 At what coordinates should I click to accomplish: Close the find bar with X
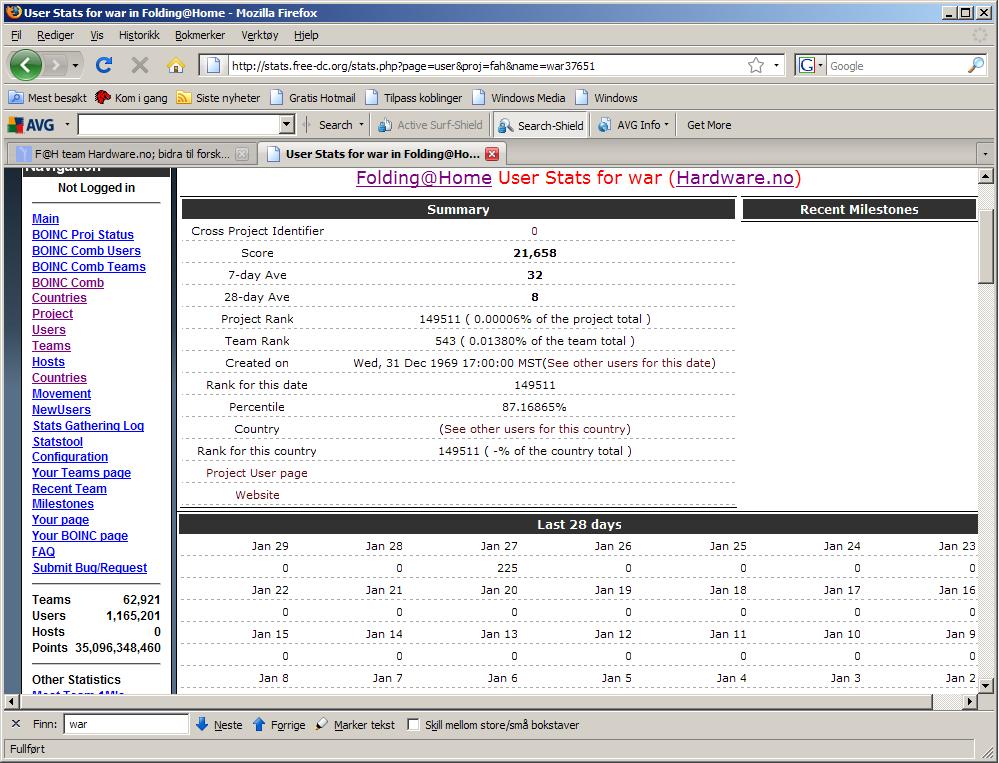16,724
